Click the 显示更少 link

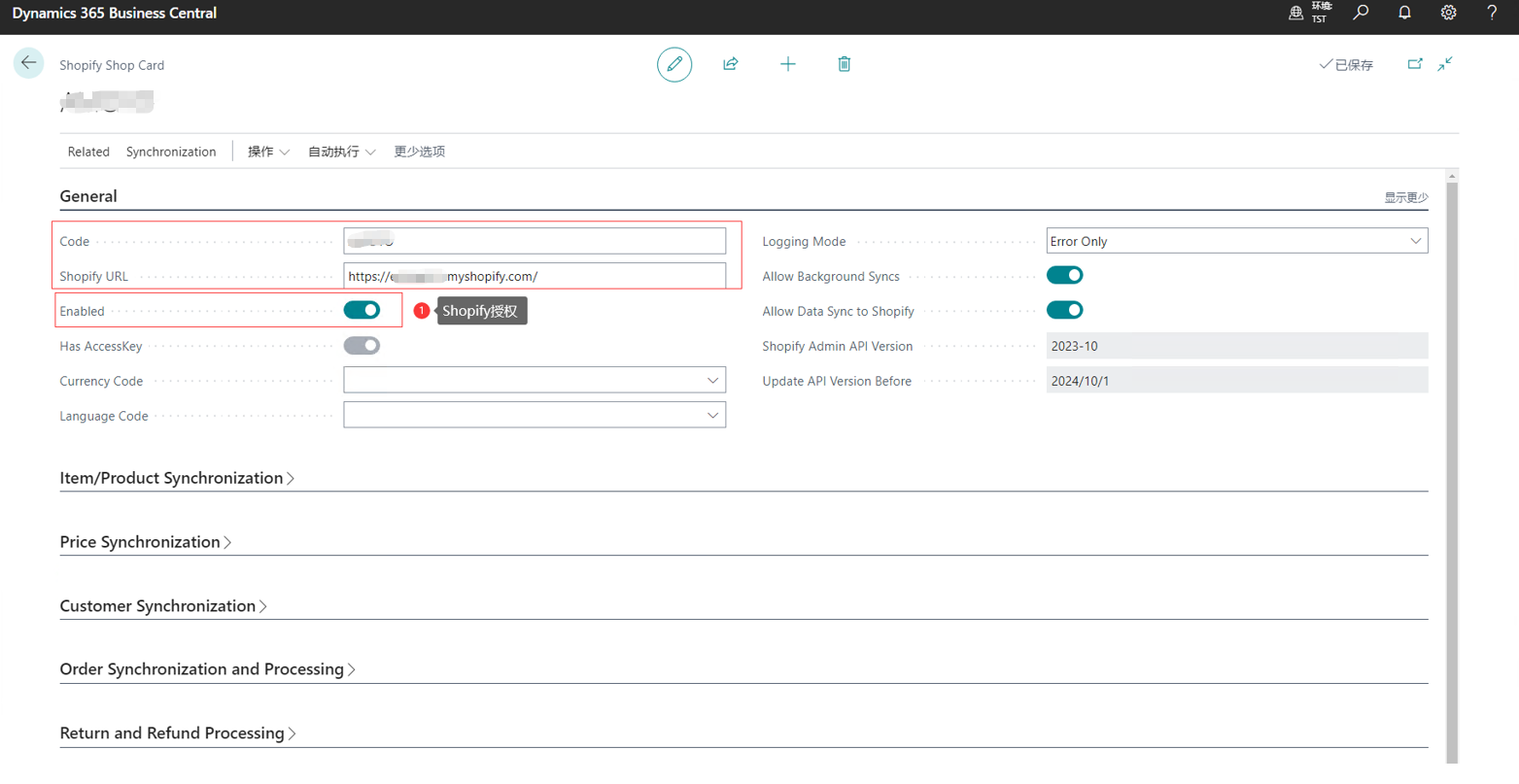click(x=1406, y=197)
